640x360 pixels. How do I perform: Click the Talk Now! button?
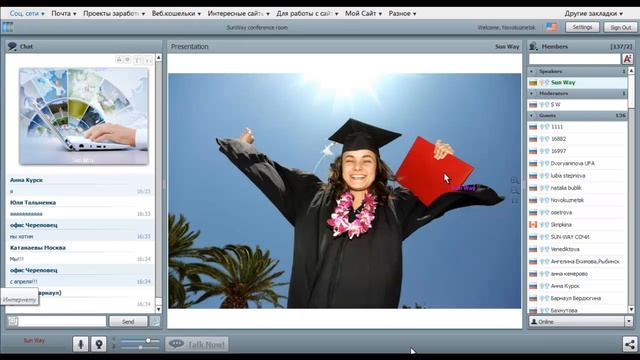coord(197,344)
